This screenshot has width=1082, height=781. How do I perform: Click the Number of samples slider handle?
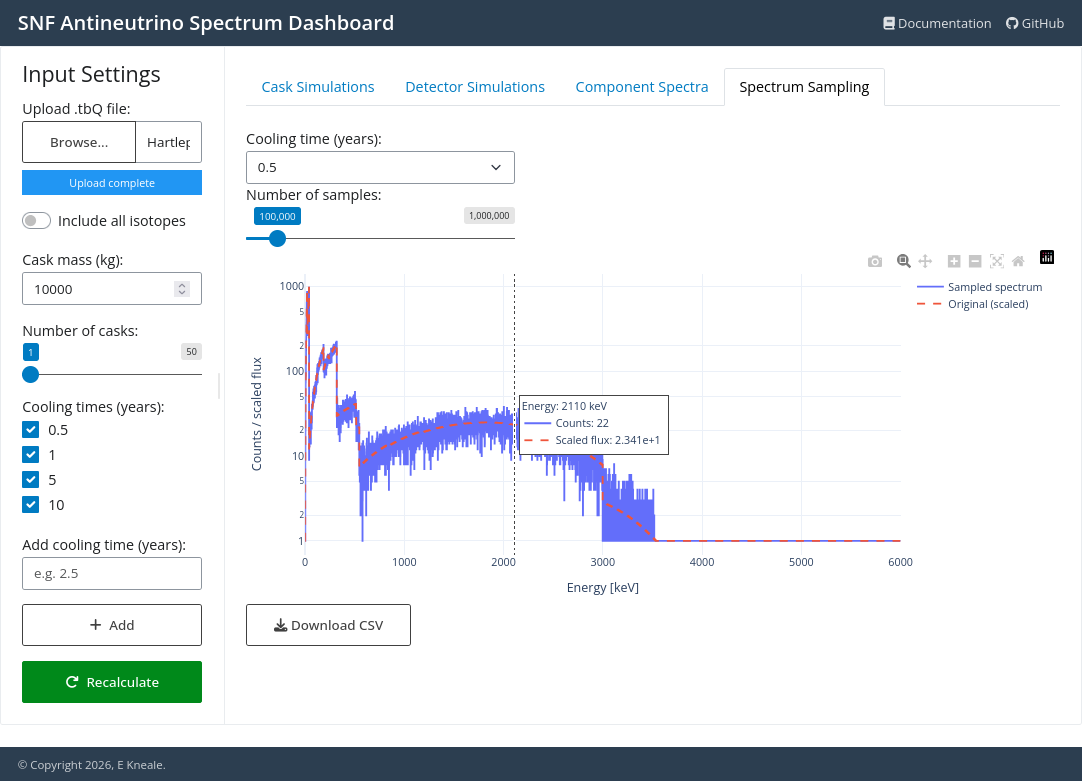point(277,239)
